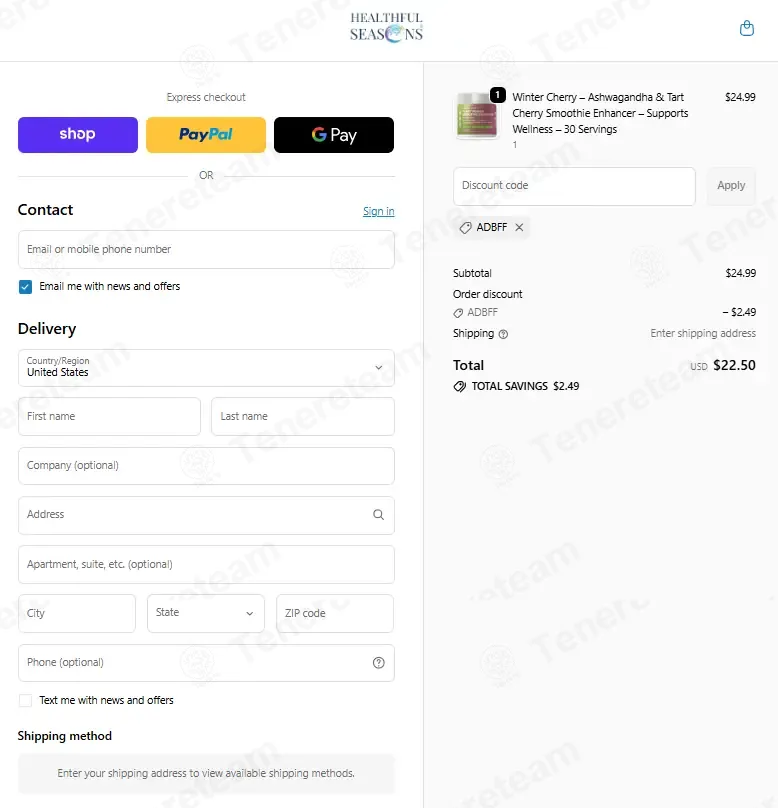Open the Country/Region dropdown
This screenshot has width=778, height=808.
click(x=206, y=367)
